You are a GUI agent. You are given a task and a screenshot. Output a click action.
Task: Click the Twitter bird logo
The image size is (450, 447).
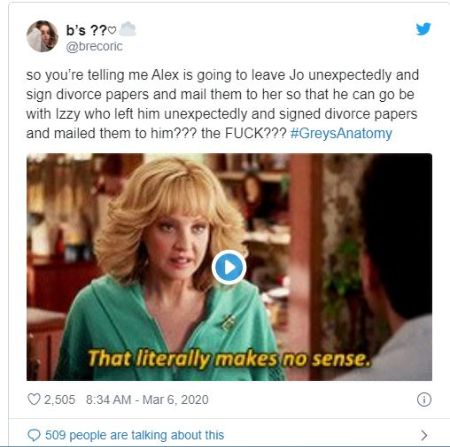click(x=423, y=29)
